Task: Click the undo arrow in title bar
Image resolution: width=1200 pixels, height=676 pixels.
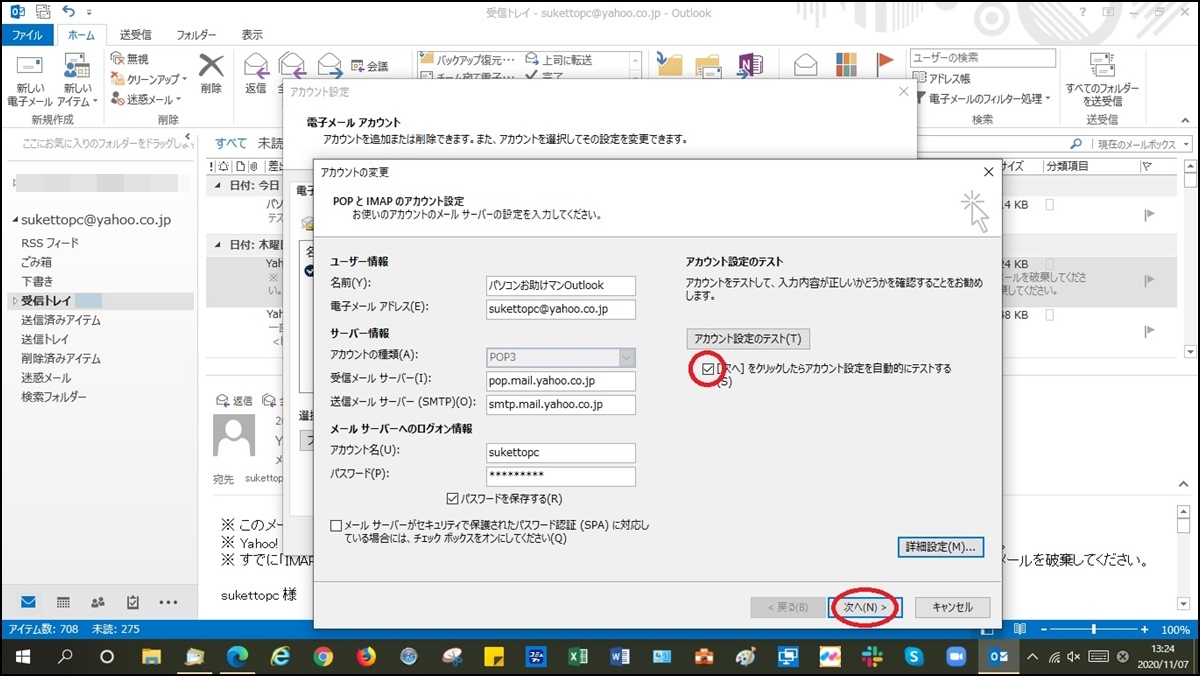Action: click(x=68, y=12)
